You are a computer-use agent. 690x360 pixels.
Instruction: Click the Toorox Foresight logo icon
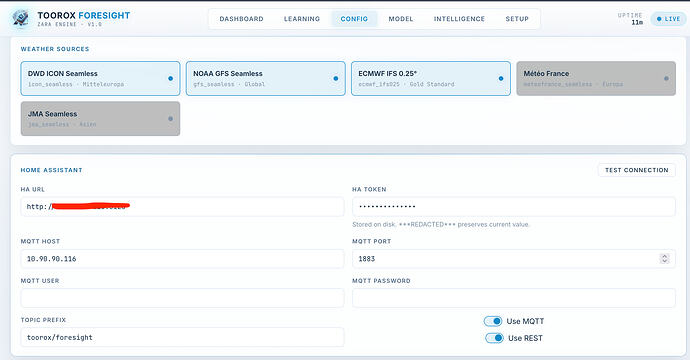pos(20,18)
